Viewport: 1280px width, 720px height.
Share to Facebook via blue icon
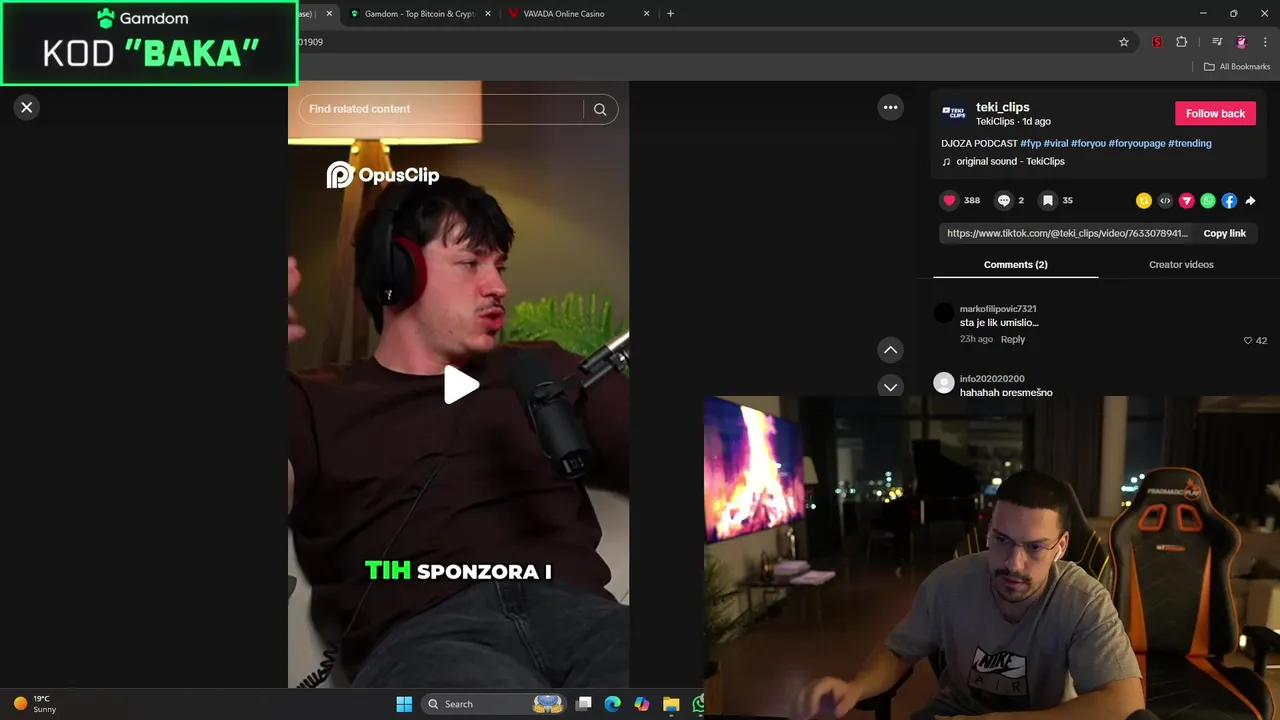1229,201
